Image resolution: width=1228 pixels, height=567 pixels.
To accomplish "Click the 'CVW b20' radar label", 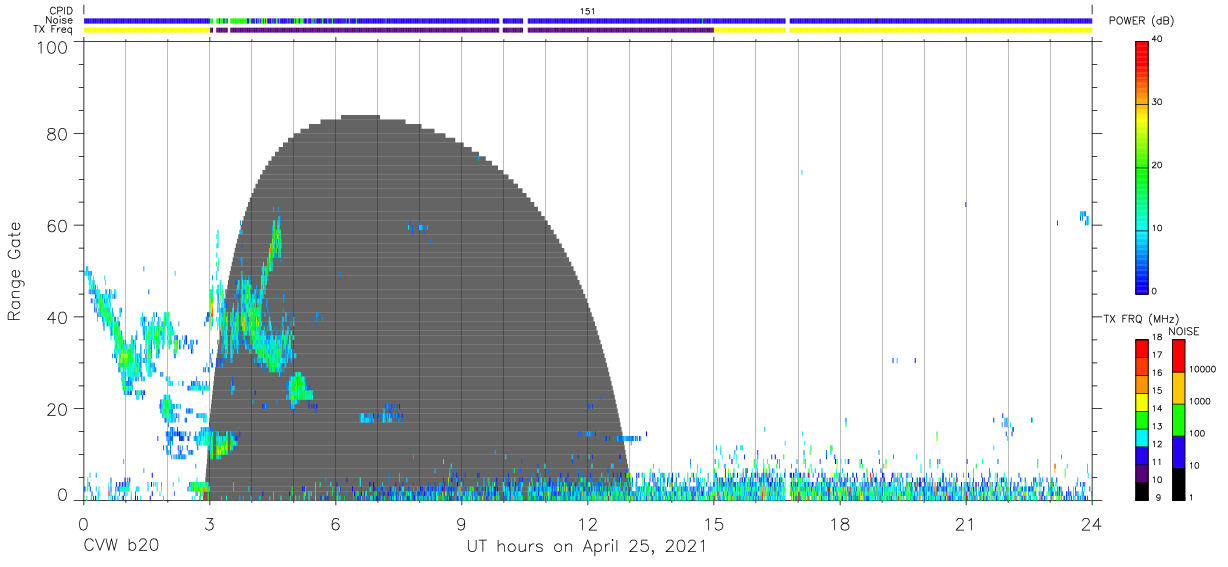I will tap(120, 547).
